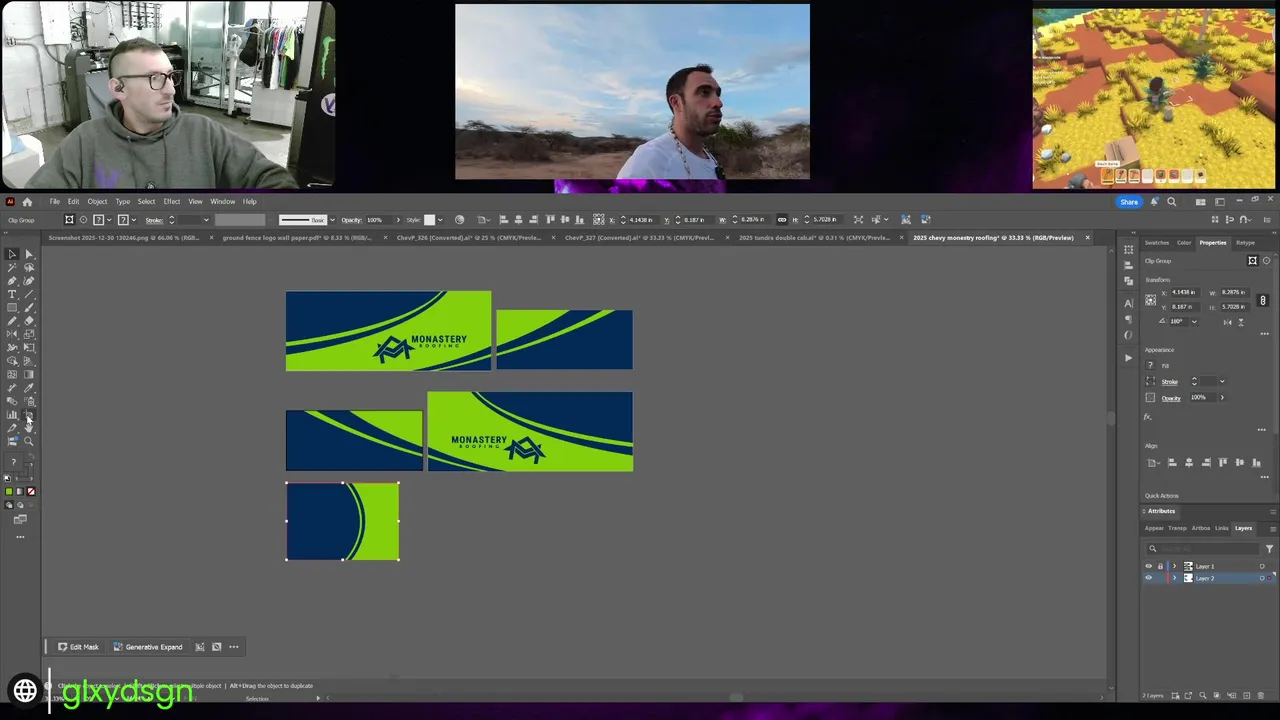Click the Layers search field
1280x720 pixels.
(1205, 548)
